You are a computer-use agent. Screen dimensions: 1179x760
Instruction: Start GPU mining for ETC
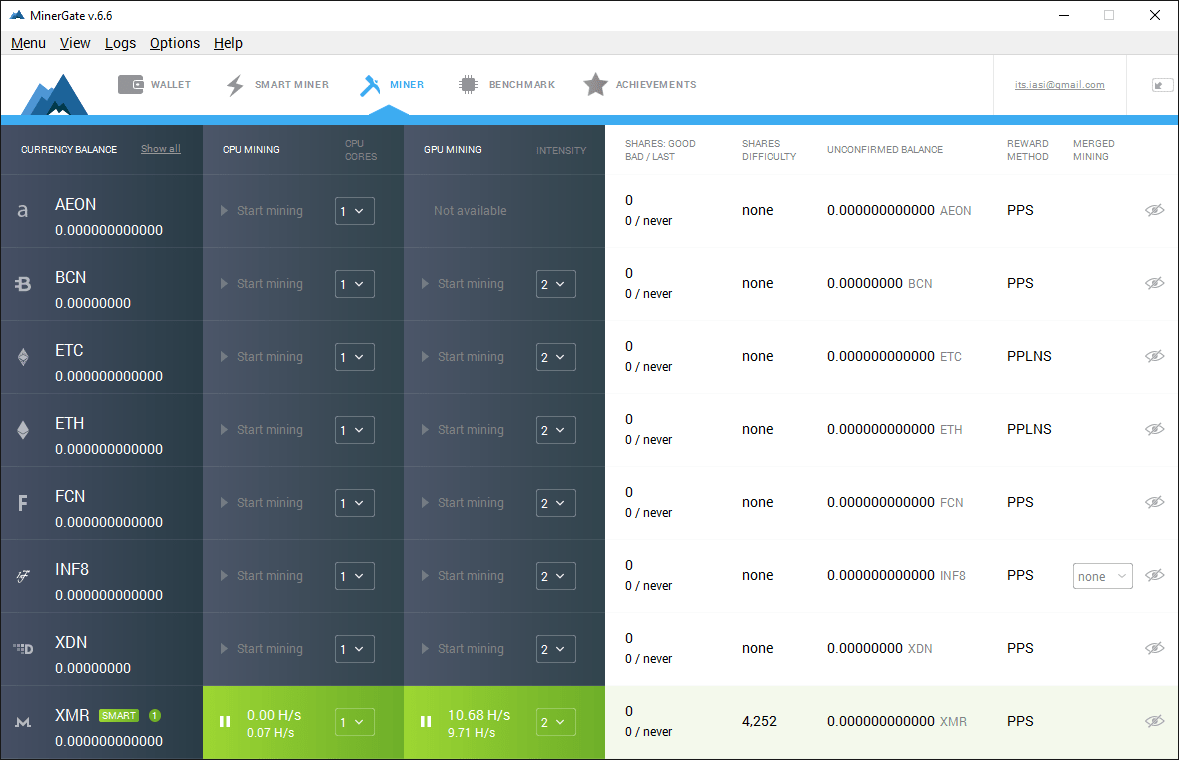point(462,357)
